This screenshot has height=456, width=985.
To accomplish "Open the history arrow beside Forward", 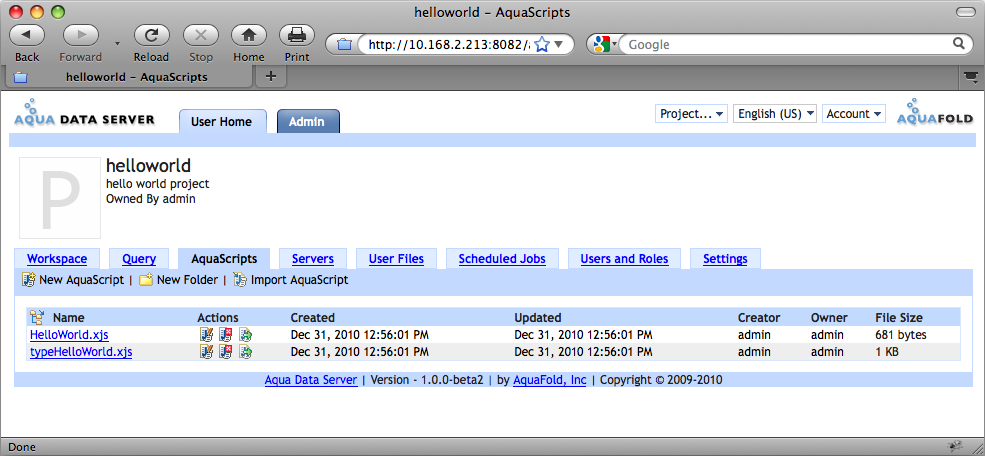I will click(x=117, y=43).
